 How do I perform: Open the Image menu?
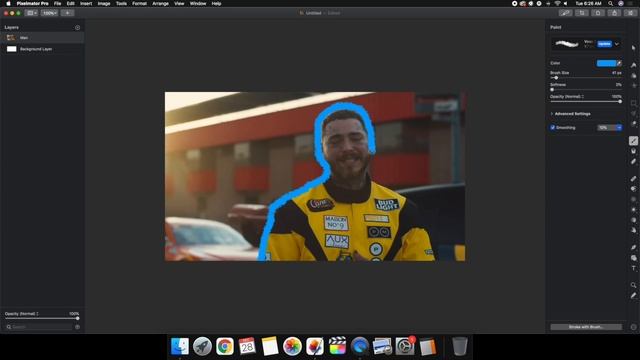[x=104, y=3]
